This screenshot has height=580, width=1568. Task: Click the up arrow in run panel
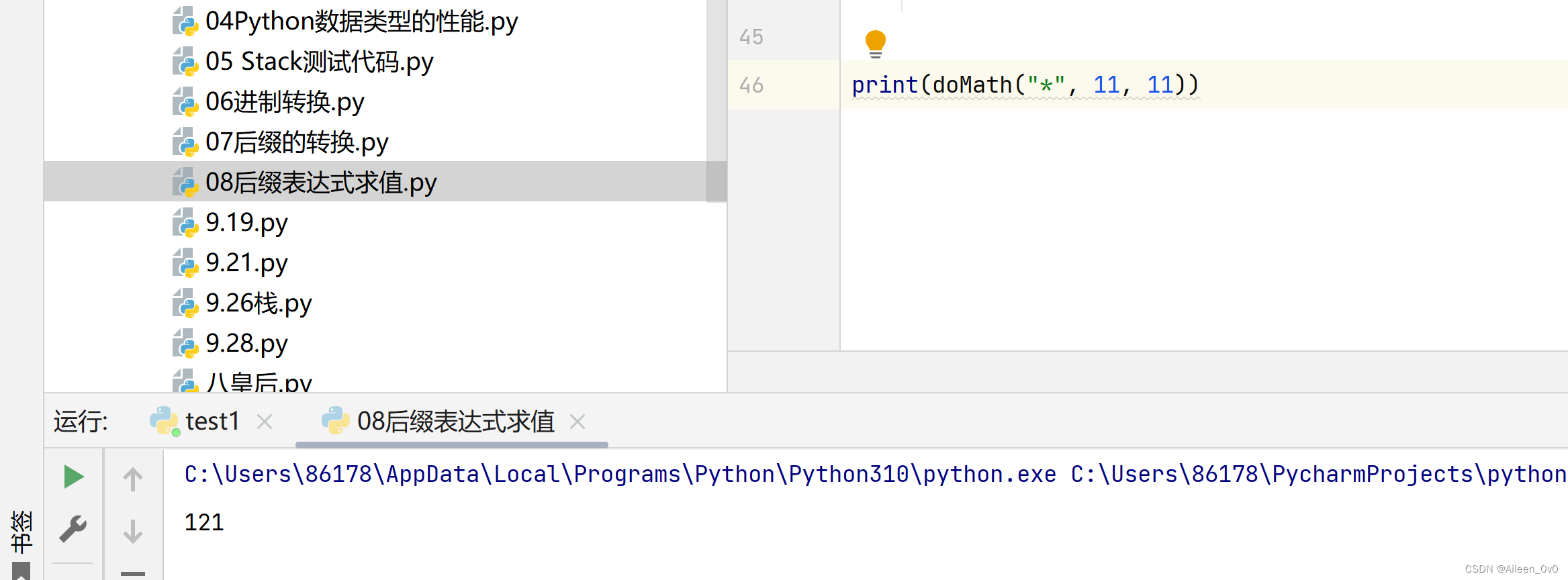click(x=133, y=479)
